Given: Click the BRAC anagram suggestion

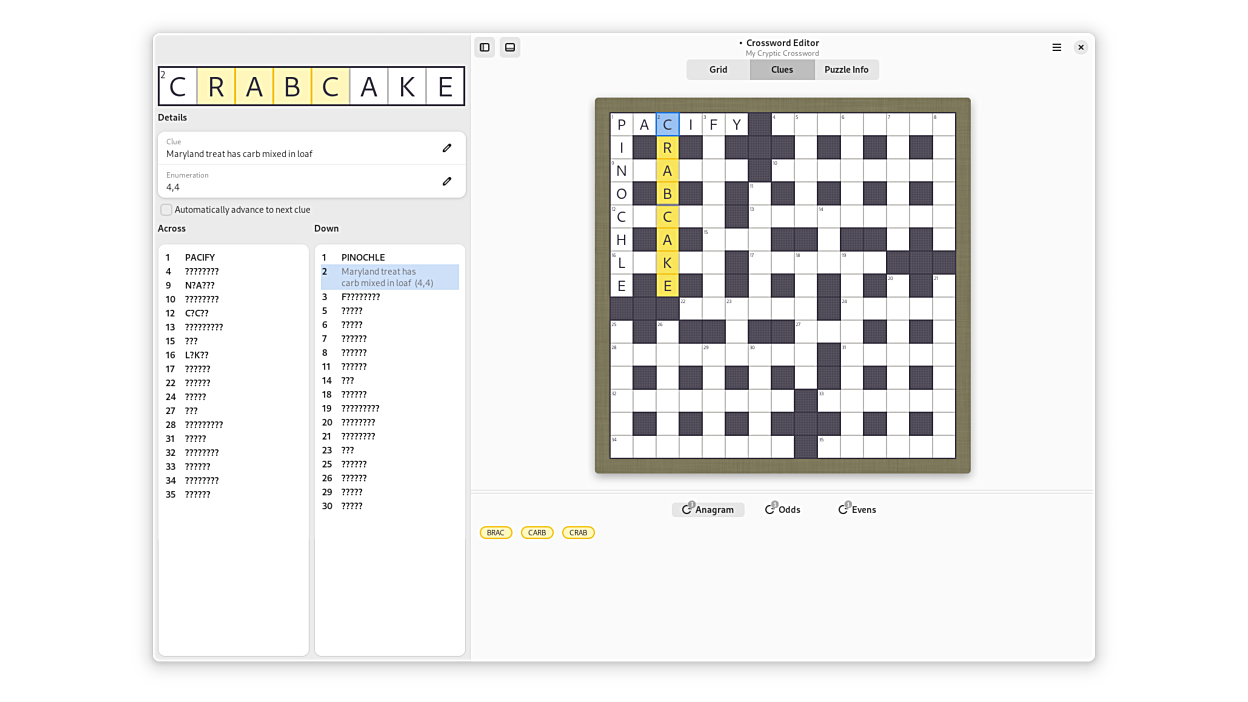Looking at the screenshot, I should point(496,533).
